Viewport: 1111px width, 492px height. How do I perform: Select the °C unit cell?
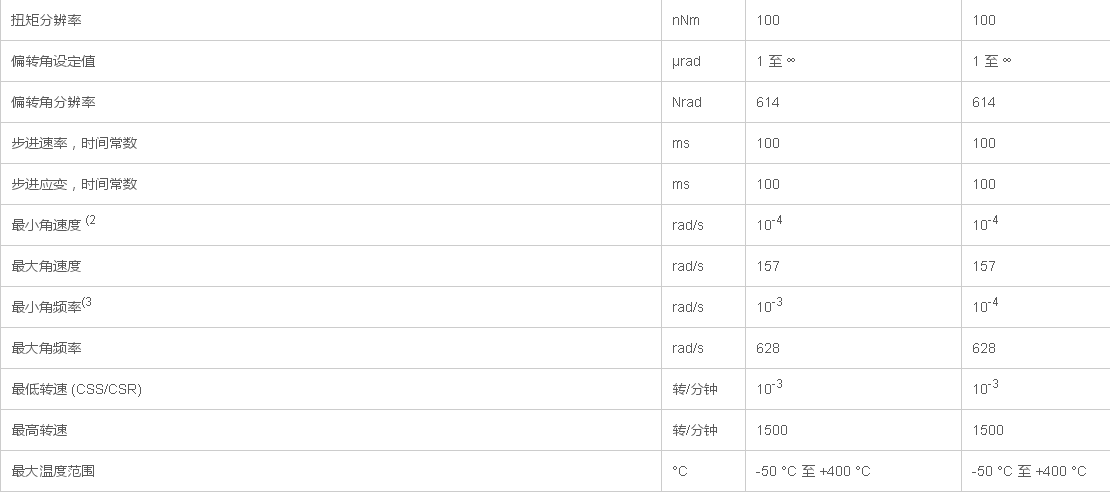pyautogui.click(x=681, y=471)
